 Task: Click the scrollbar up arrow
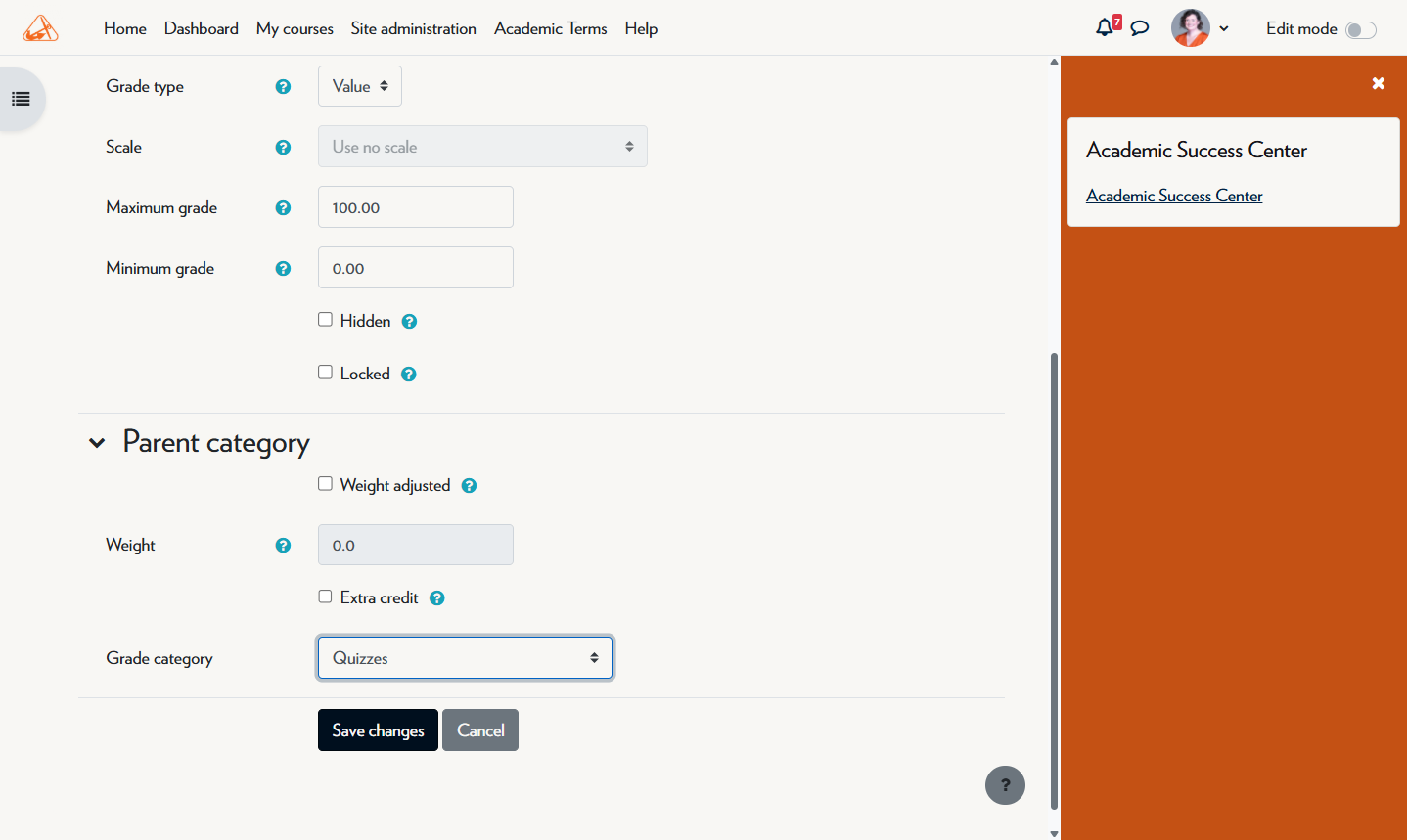[1054, 62]
